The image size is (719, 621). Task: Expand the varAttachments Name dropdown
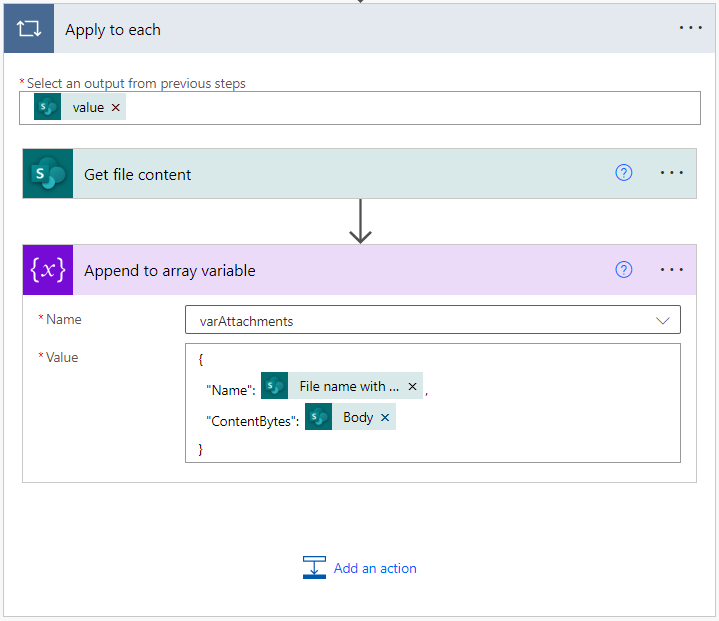click(662, 320)
